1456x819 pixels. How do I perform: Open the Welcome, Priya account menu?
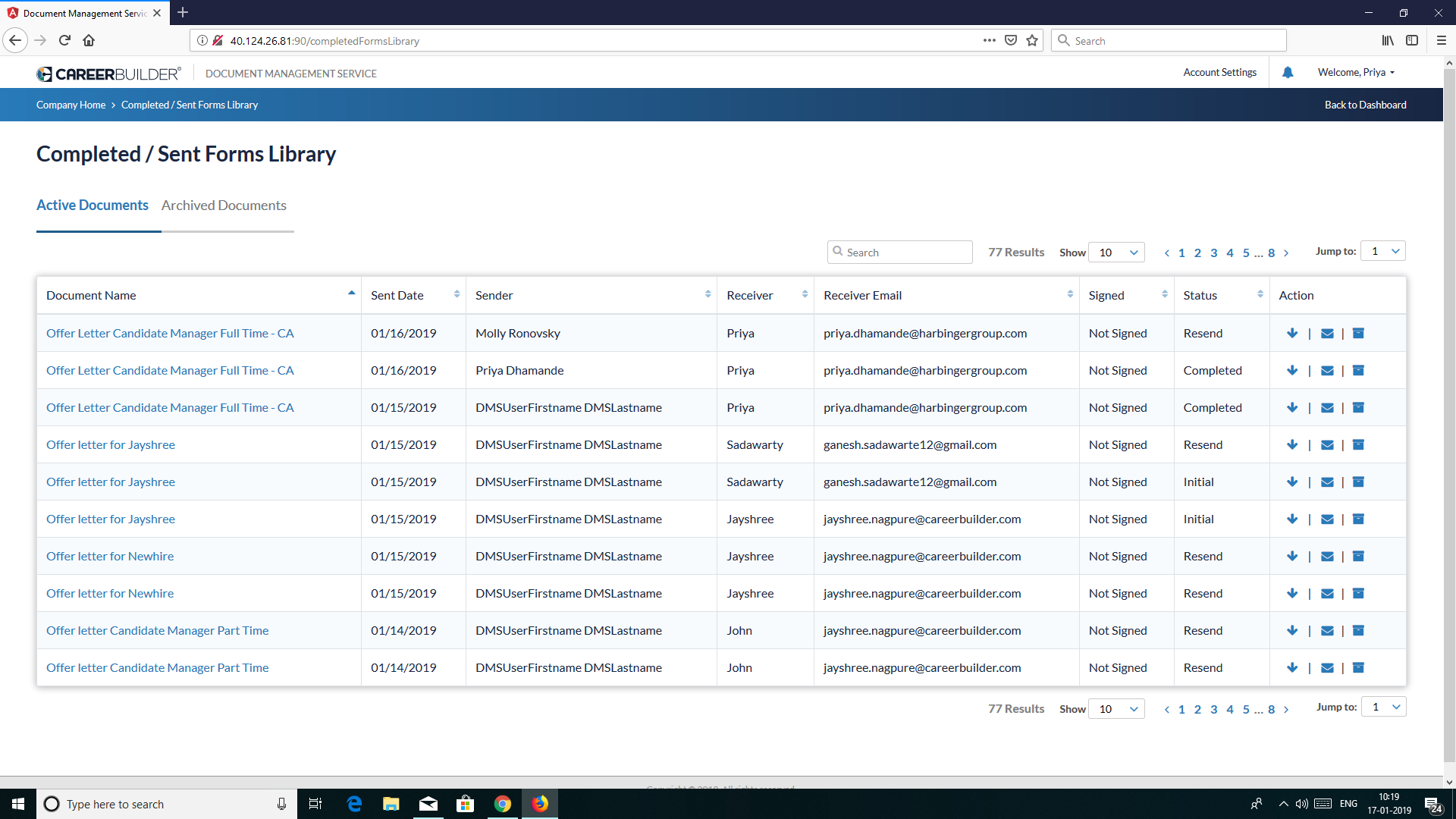tap(1356, 72)
